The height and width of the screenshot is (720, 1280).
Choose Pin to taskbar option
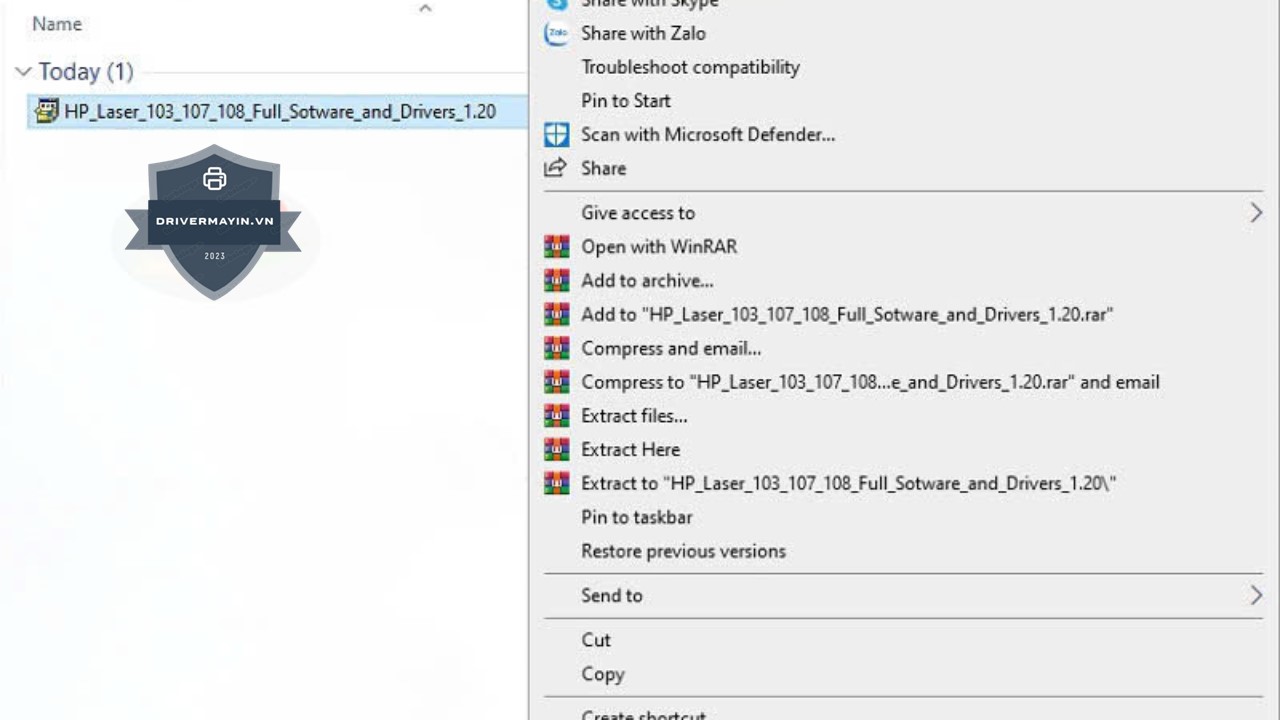(636, 517)
